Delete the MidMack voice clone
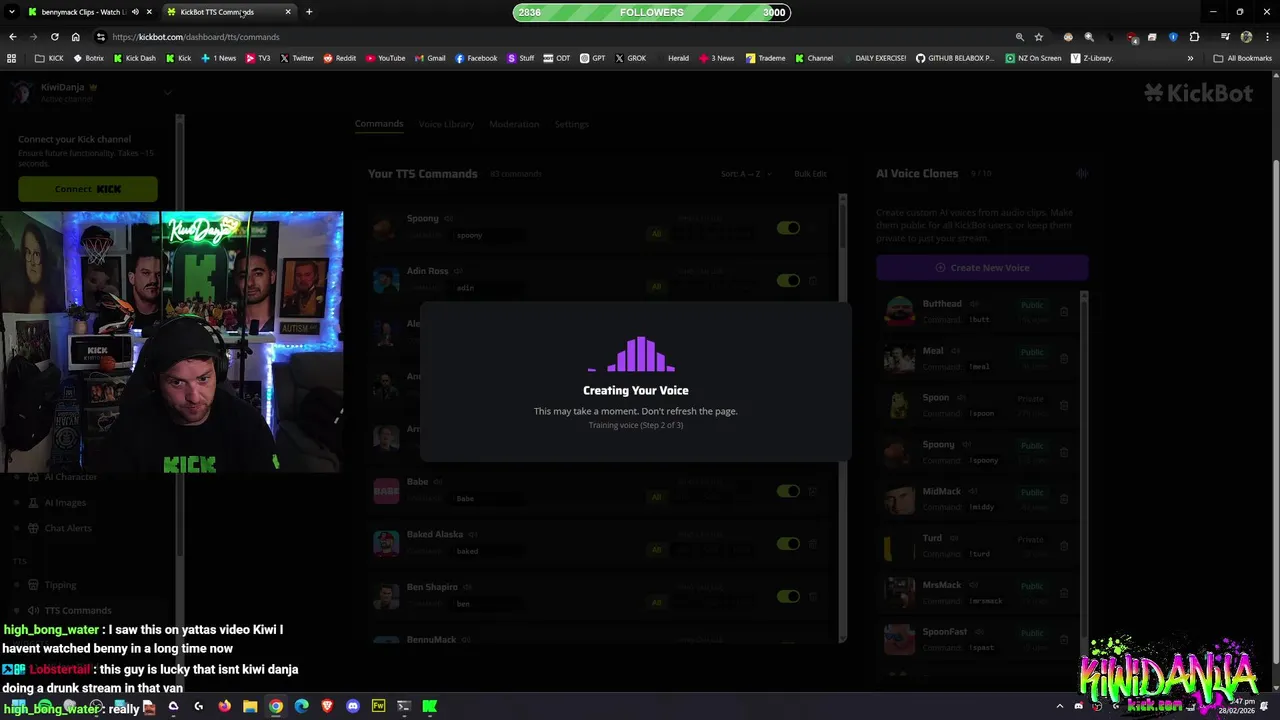This screenshot has height=720, width=1280. pos(1064,499)
